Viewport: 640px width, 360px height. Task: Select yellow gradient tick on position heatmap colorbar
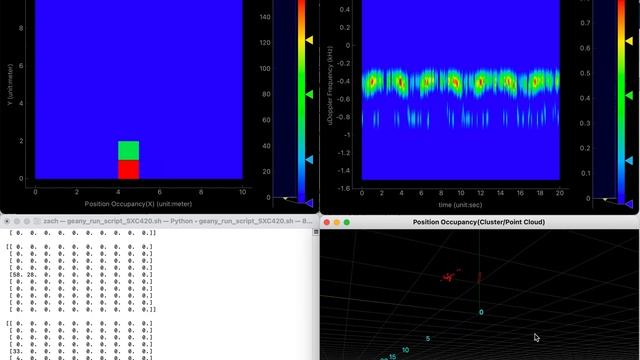pos(309,40)
